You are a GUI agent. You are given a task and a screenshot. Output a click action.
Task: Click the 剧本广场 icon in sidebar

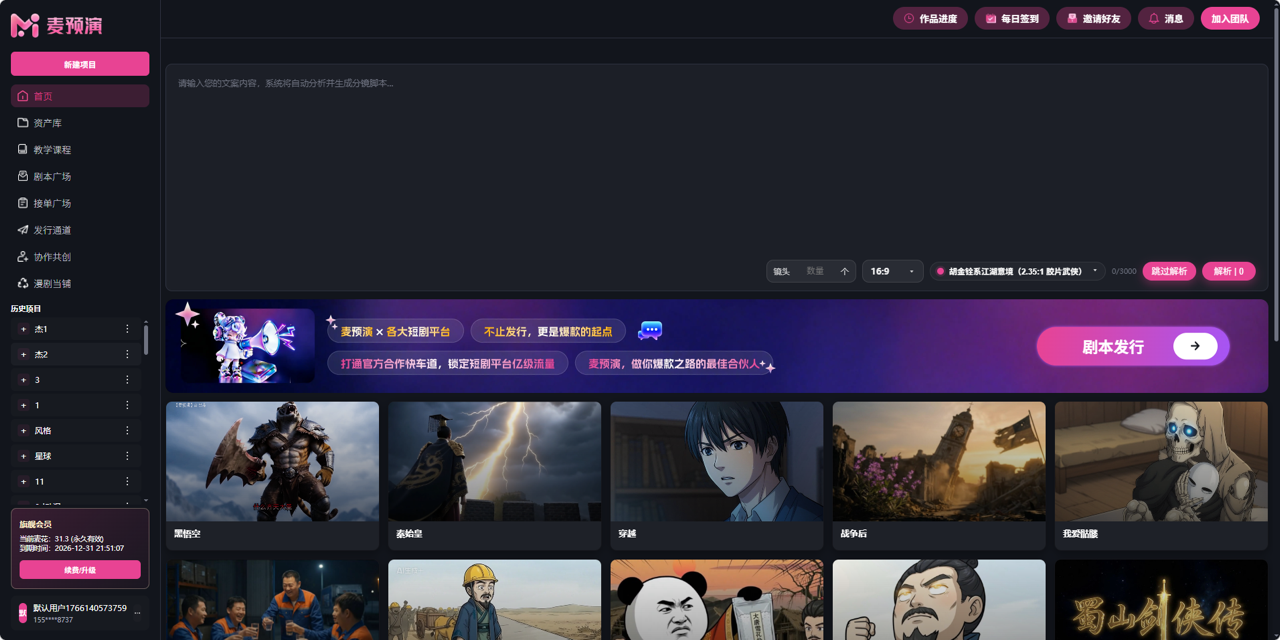click(x=23, y=177)
